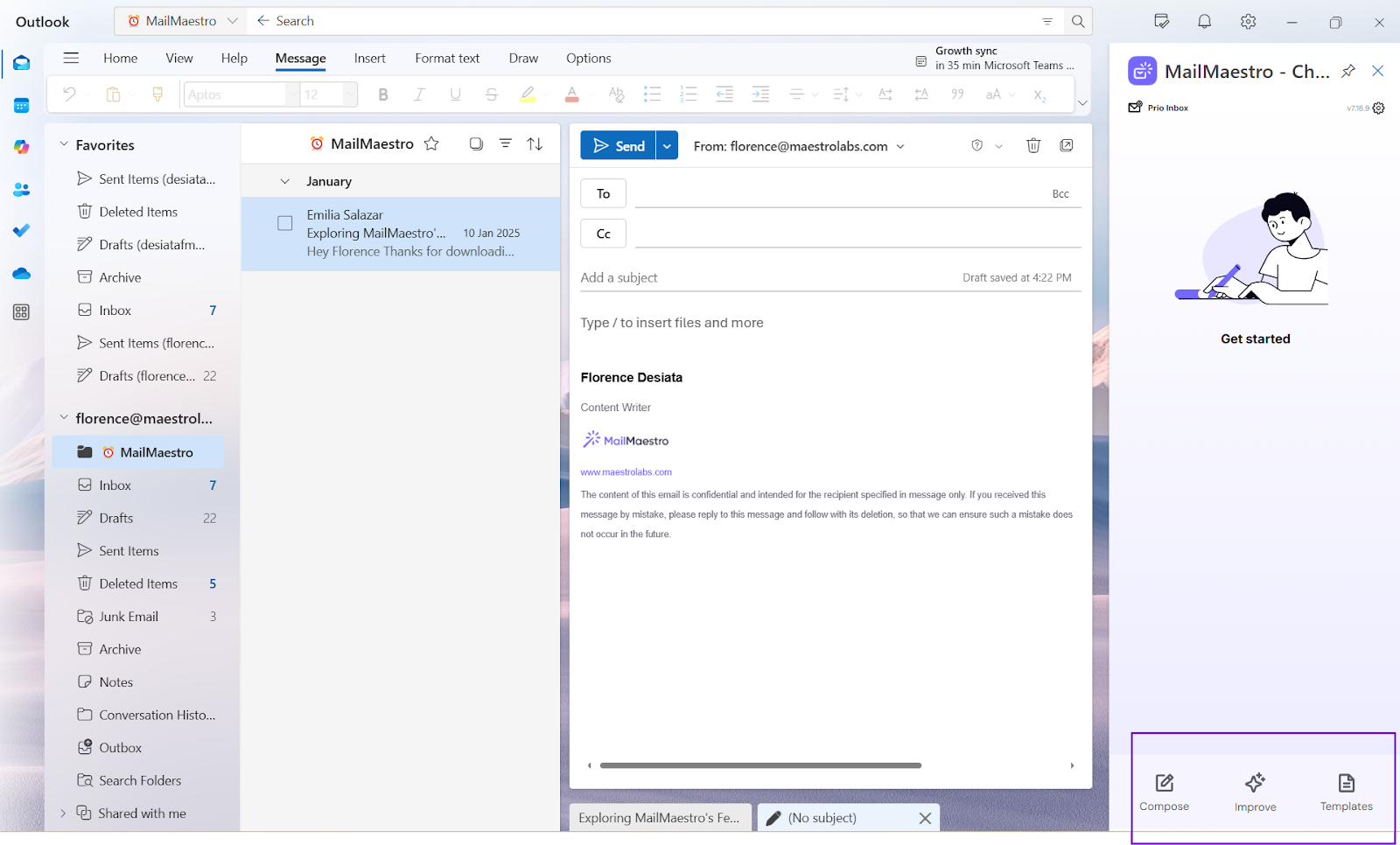This screenshot has height=845, width=1400.
Task: Click the subscript icon
Action: click(1039, 94)
